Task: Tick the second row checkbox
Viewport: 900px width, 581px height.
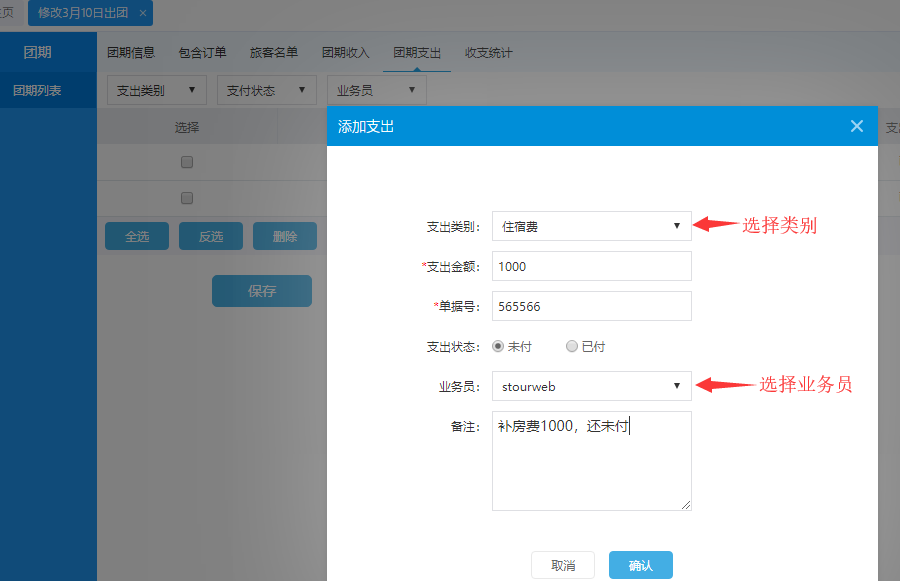Action: coord(187,198)
